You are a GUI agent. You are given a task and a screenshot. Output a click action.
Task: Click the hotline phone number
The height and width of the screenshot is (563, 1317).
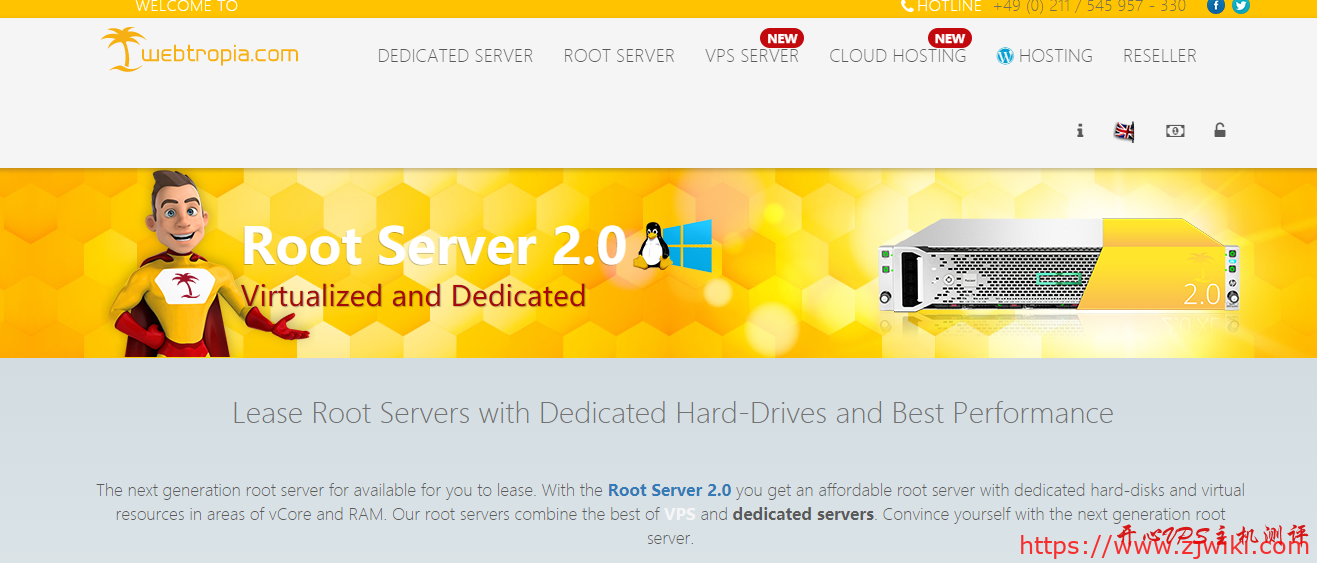pyautogui.click(x=1089, y=6)
